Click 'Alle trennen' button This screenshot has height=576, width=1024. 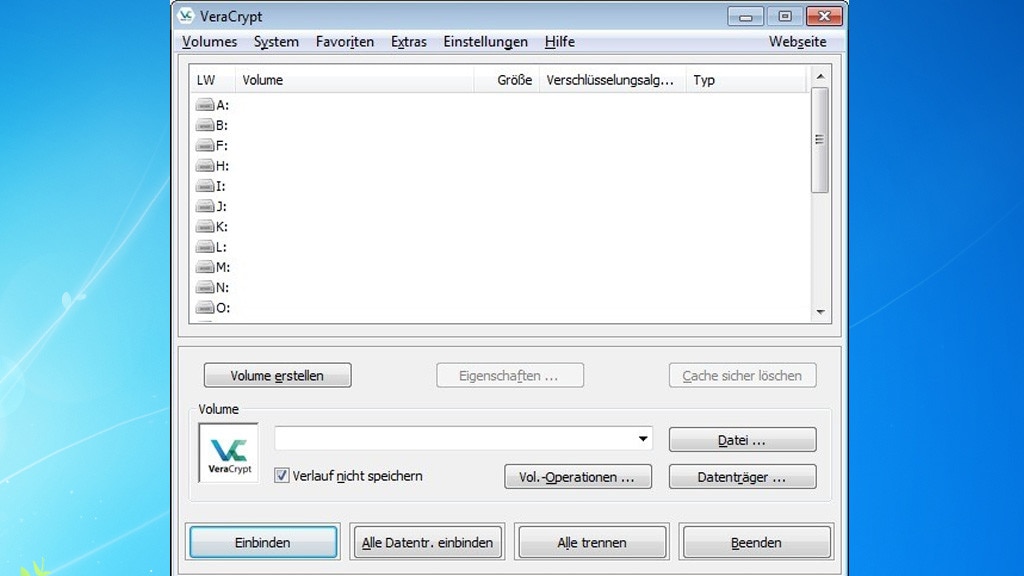click(592, 542)
